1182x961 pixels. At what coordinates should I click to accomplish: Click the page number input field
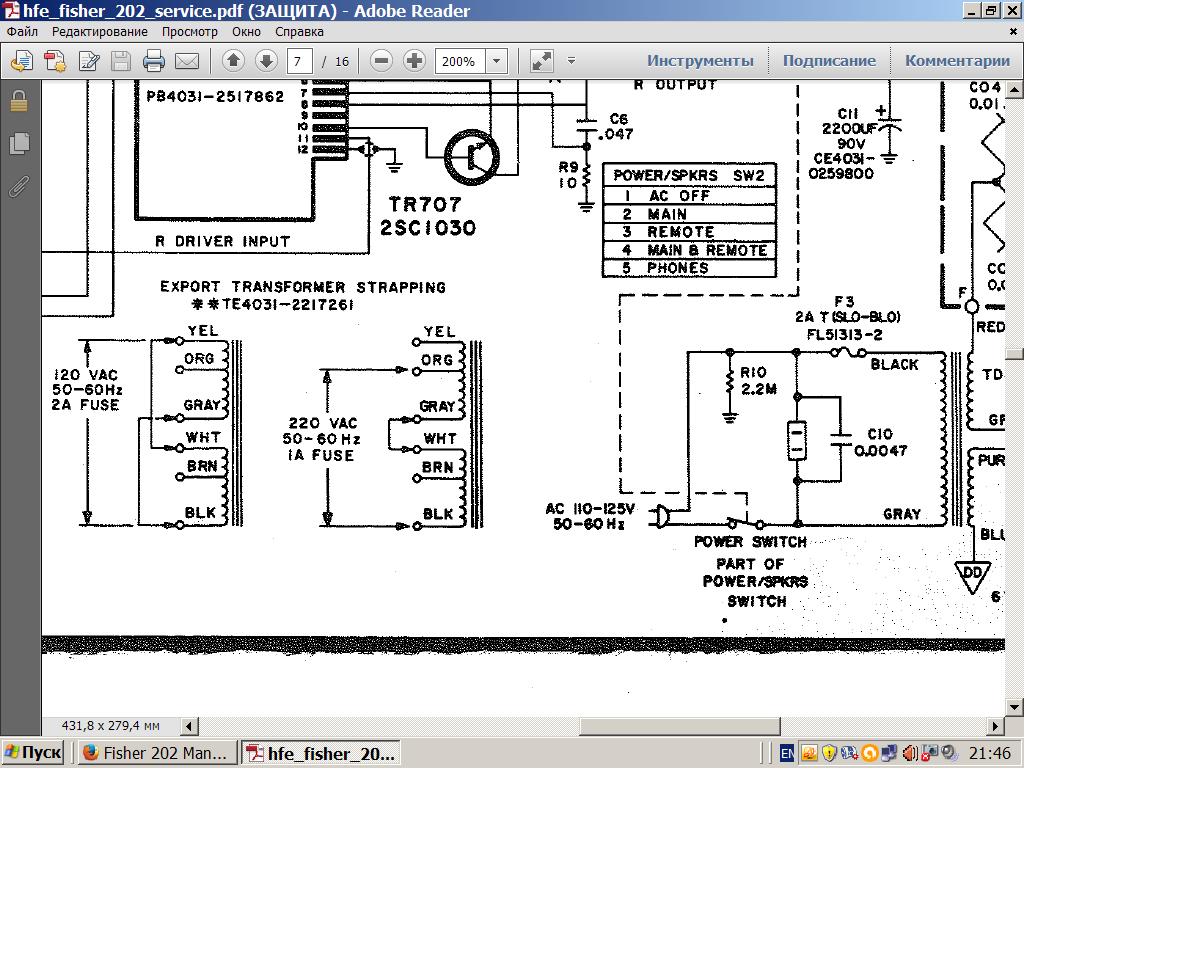point(300,61)
